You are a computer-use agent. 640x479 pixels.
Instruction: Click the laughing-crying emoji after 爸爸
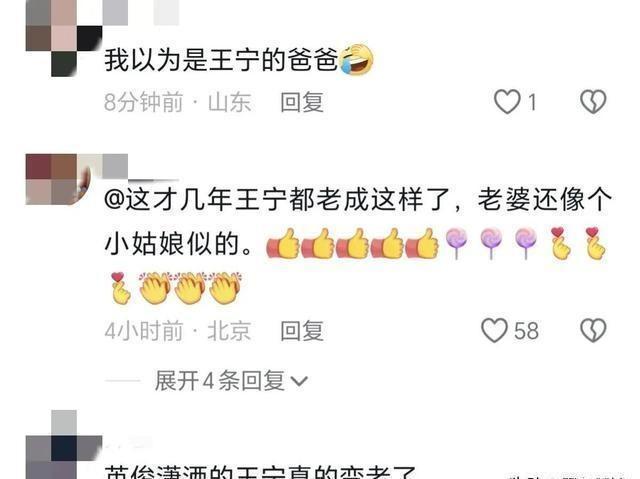point(357,59)
